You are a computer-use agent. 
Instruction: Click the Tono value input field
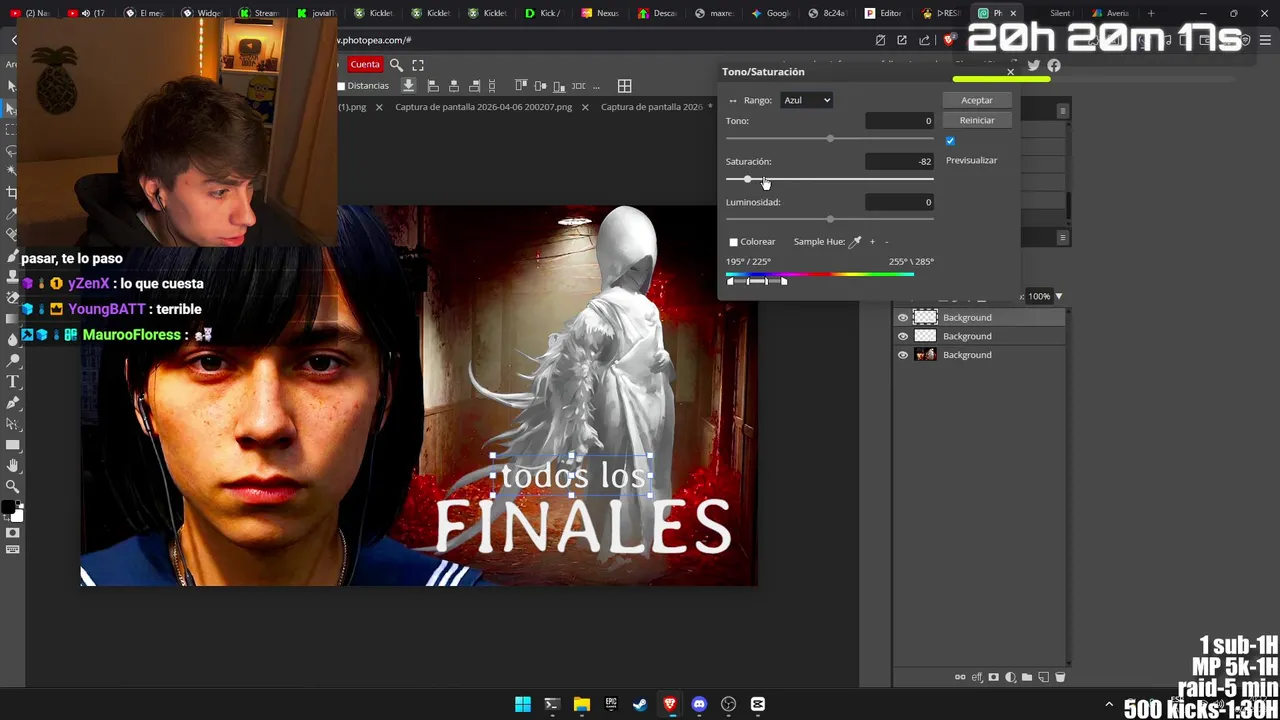(x=899, y=121)
